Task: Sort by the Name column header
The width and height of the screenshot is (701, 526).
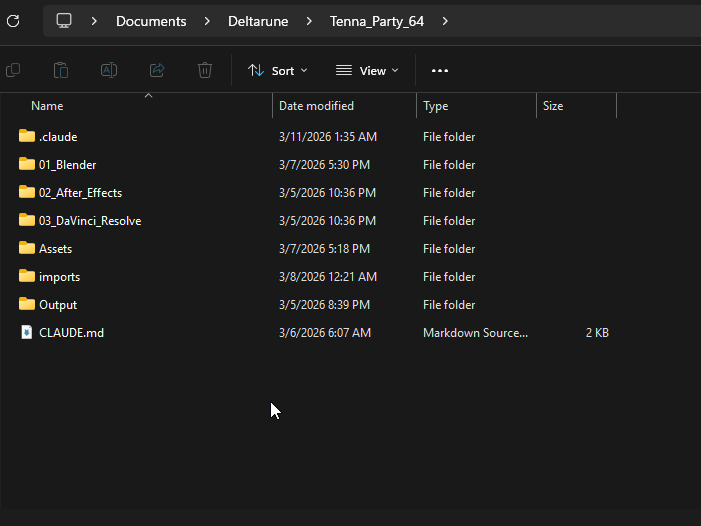Action: (x=47, y=106)
